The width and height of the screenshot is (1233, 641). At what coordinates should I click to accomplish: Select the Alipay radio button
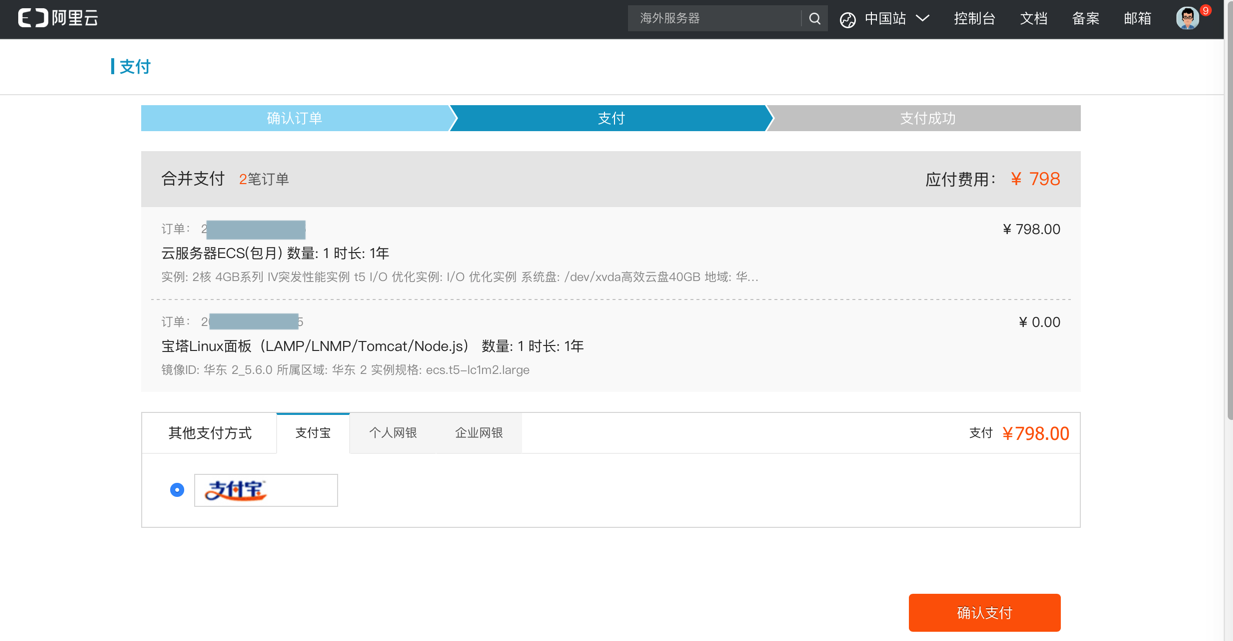(x=177, y=490)
